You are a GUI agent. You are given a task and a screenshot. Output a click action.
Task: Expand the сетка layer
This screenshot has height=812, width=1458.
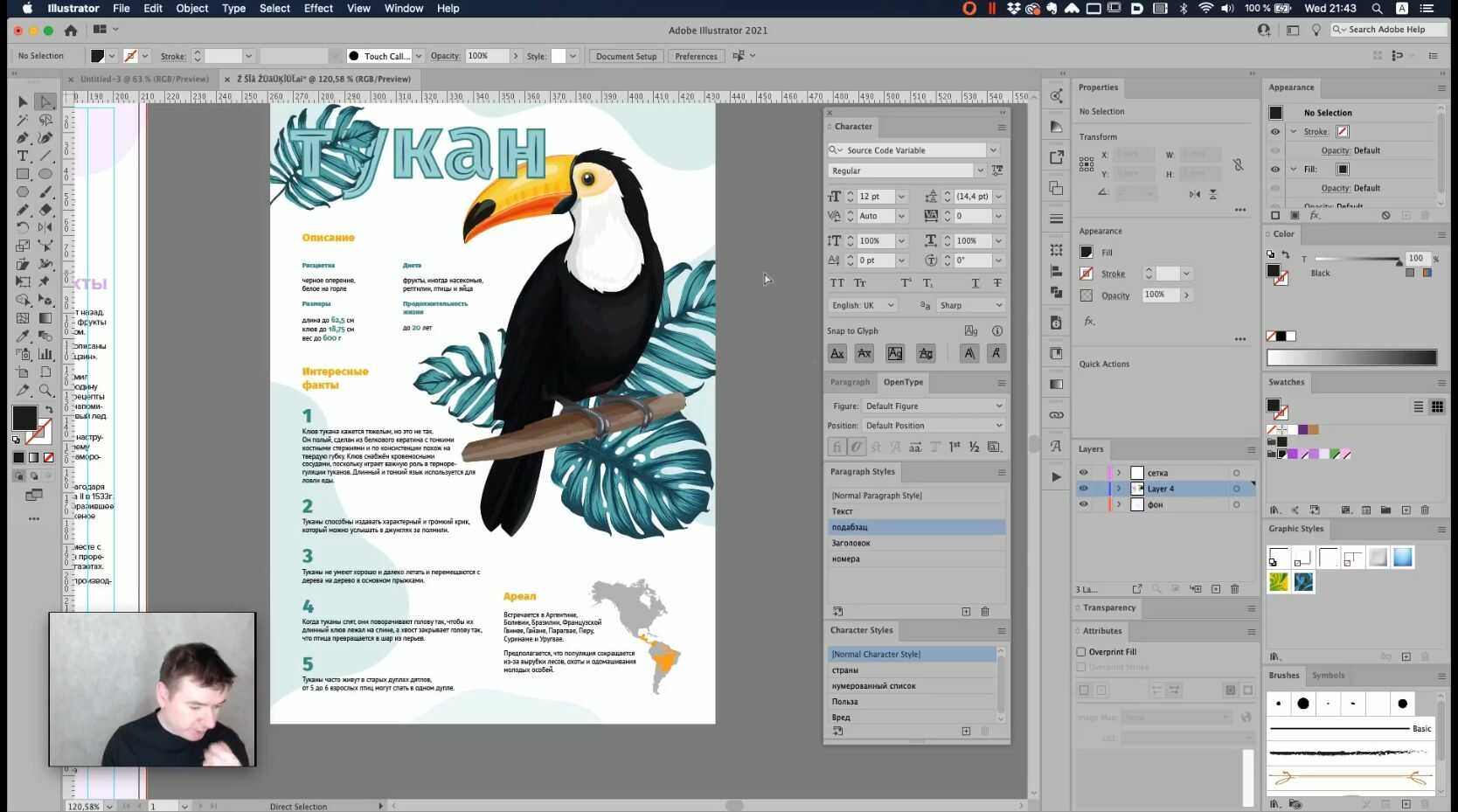[x=1119, y=473]
